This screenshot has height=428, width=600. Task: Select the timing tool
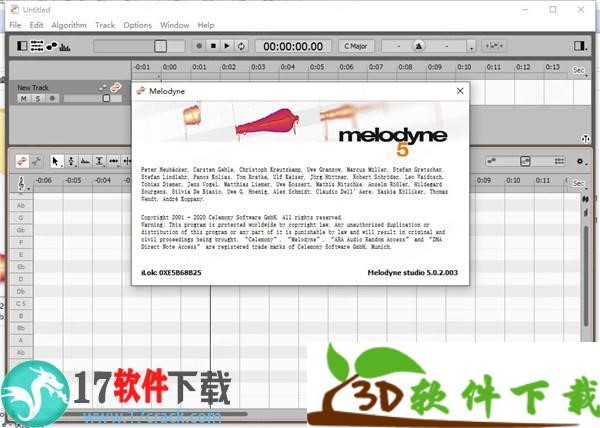point(114,161)
